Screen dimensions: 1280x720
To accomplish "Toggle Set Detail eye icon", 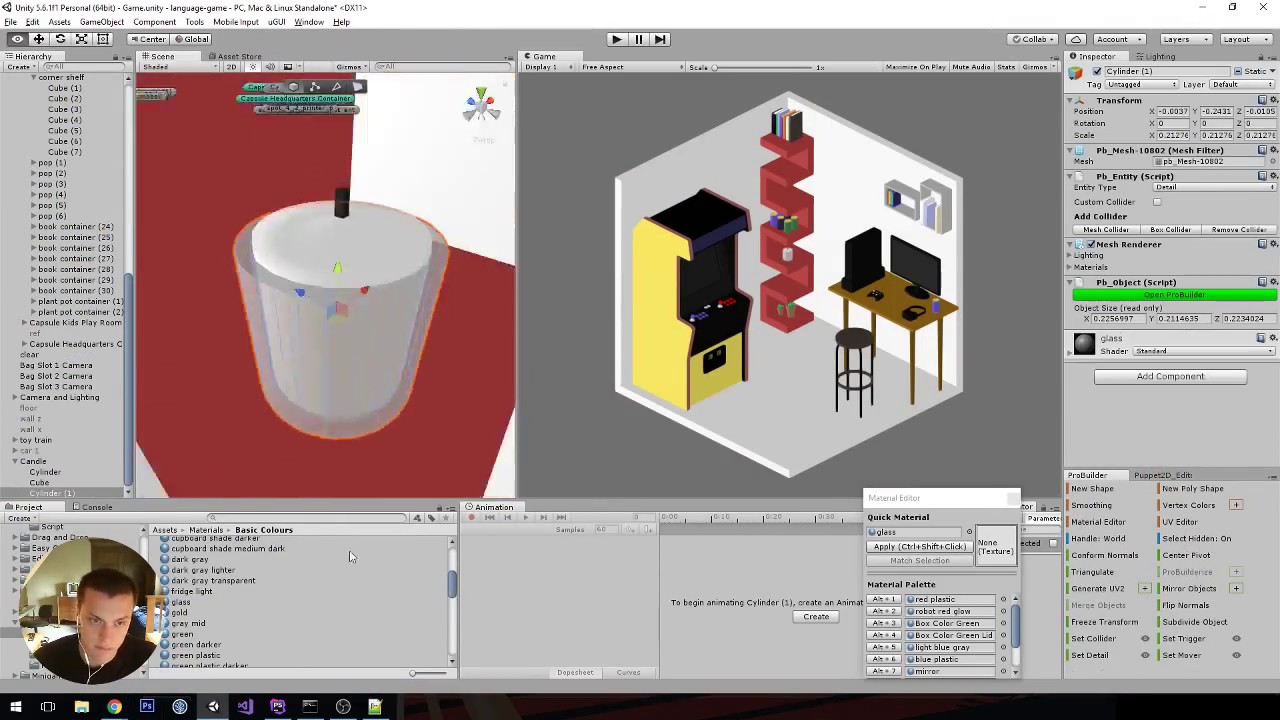I will point(1145,655).
